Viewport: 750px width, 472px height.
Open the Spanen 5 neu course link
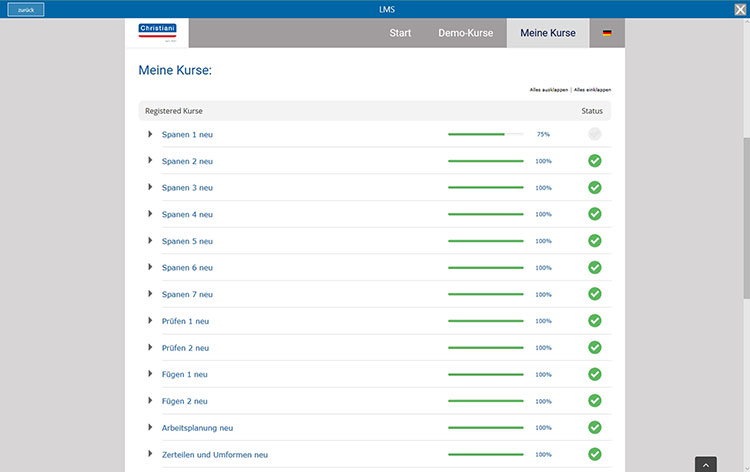(187, 241)
